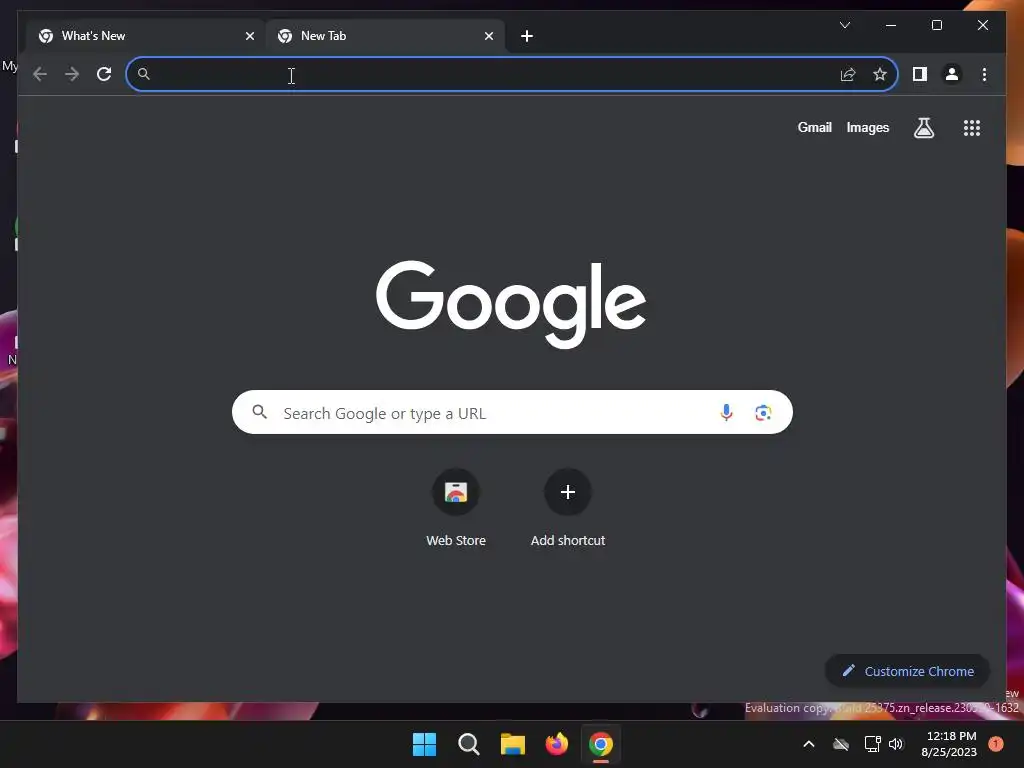Open the side panel

(920, 74)
